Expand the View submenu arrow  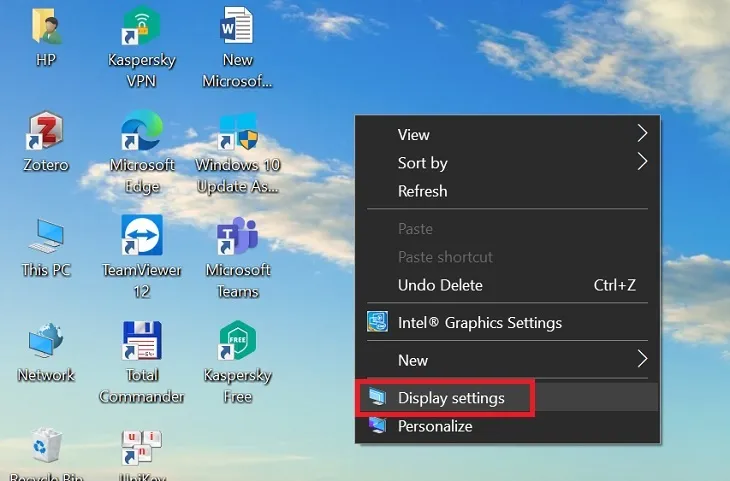click(642, 133)
